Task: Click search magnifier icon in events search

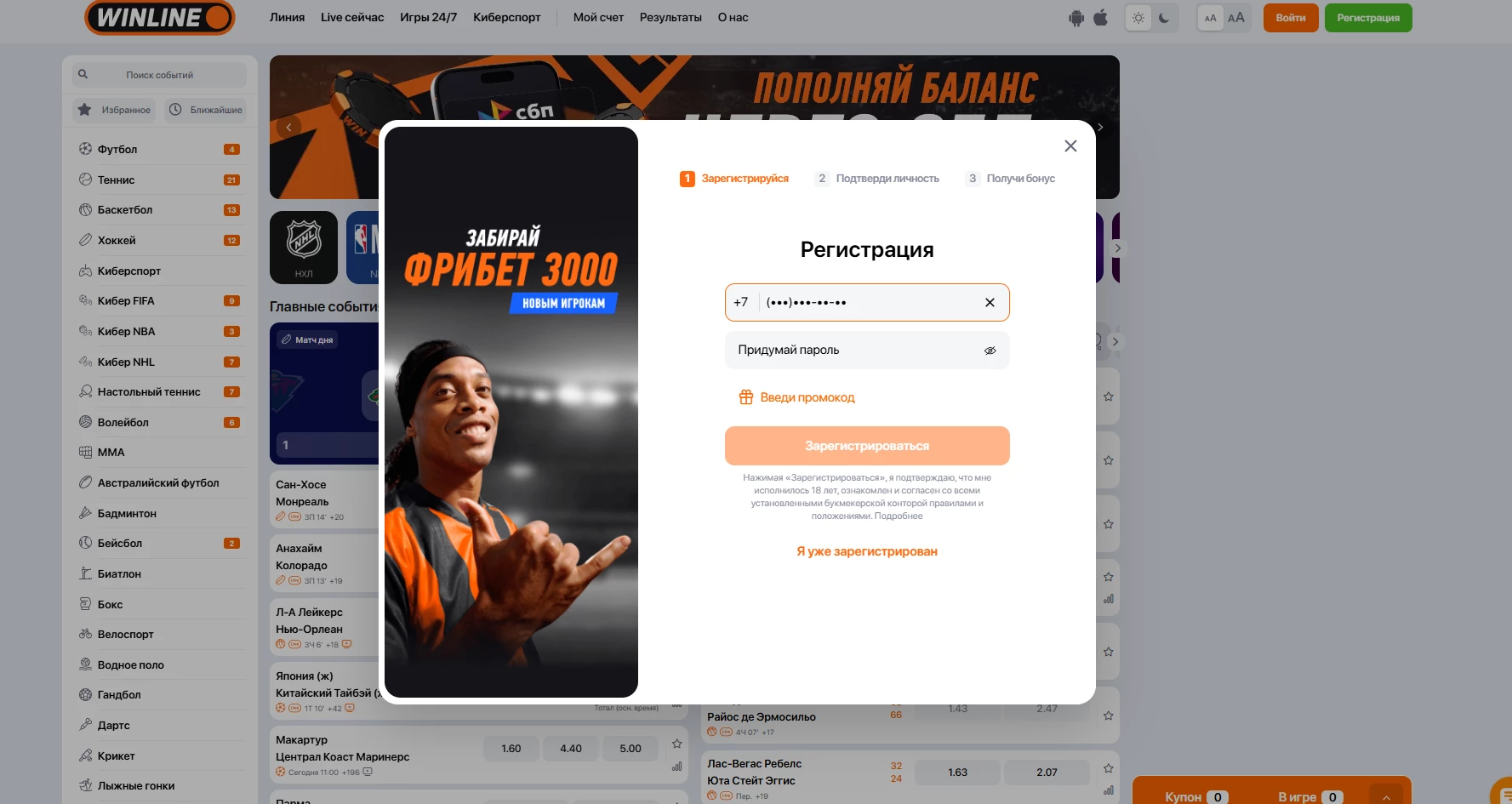Action: (x=83, y=74)
